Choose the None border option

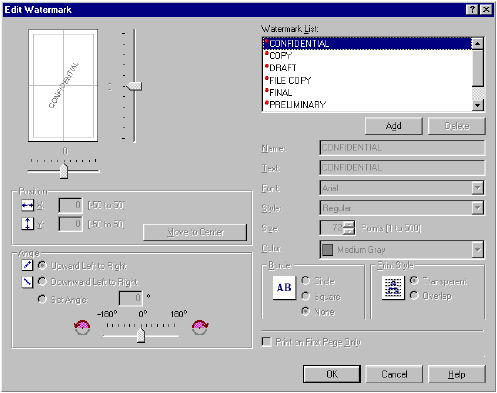306,311
